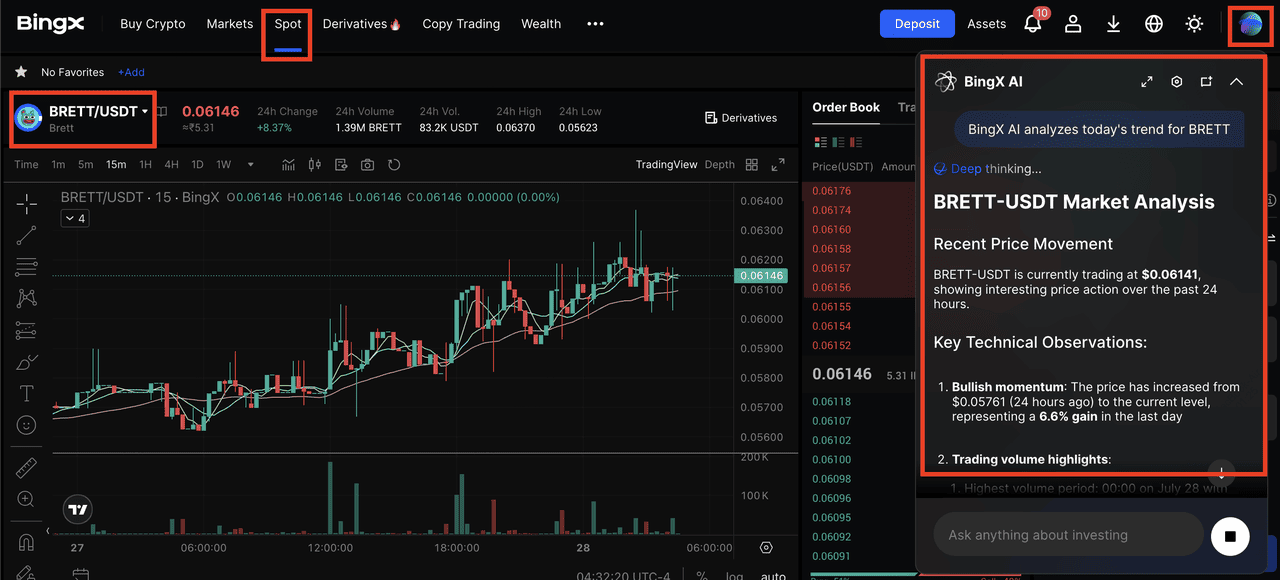Expand the chart to fullscreen
Viewport: 1280px width, 580px height.
point(777,165)
